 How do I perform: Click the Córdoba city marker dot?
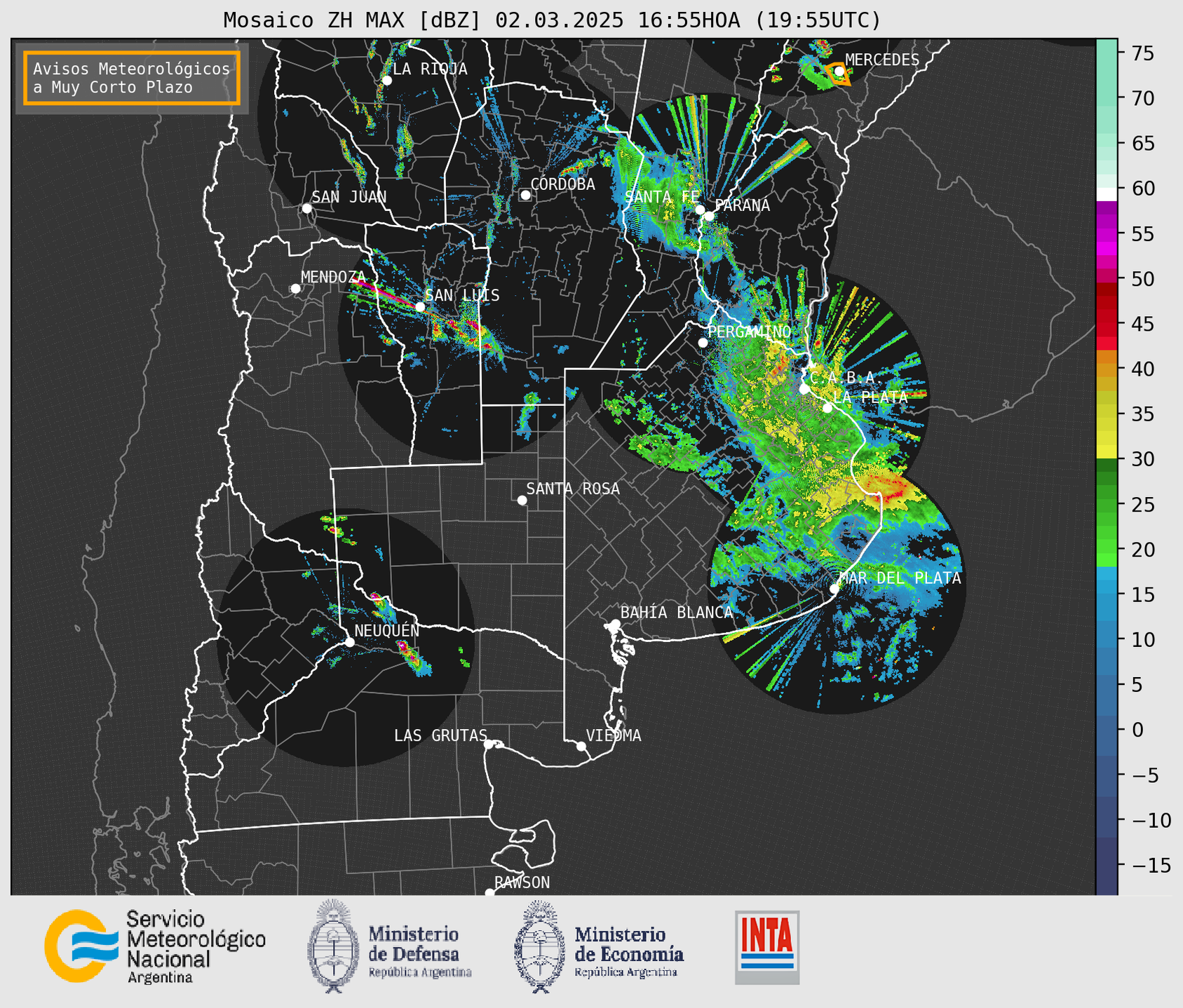click(525, 195)
